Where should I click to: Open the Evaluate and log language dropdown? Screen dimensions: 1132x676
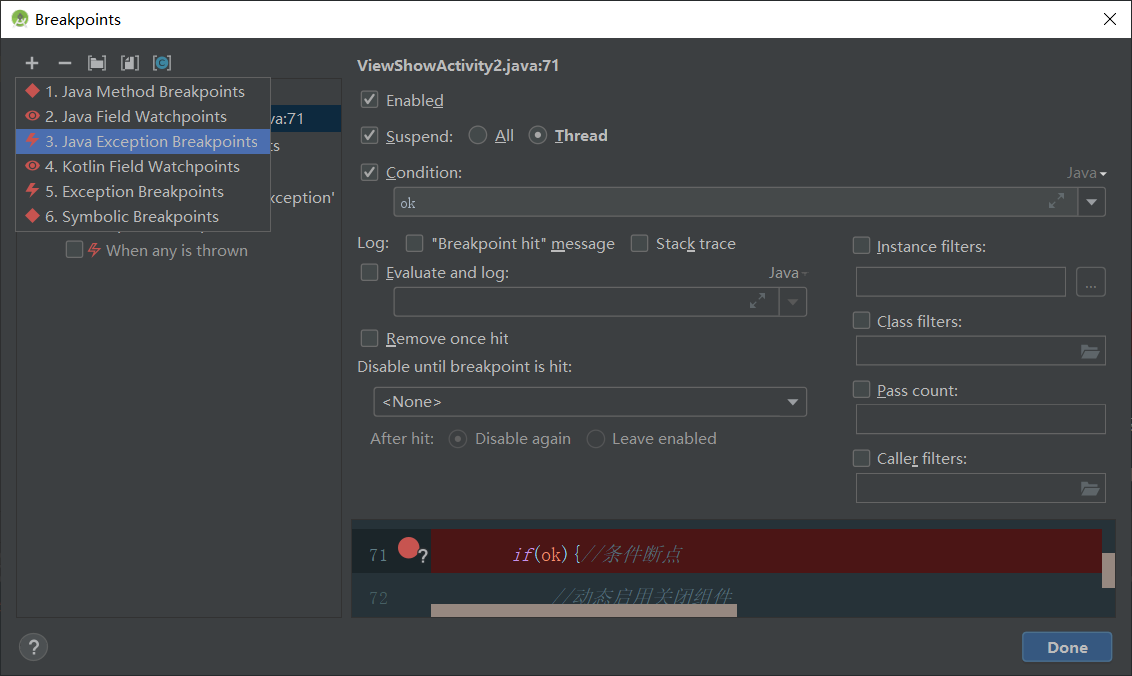coord(788,273)
